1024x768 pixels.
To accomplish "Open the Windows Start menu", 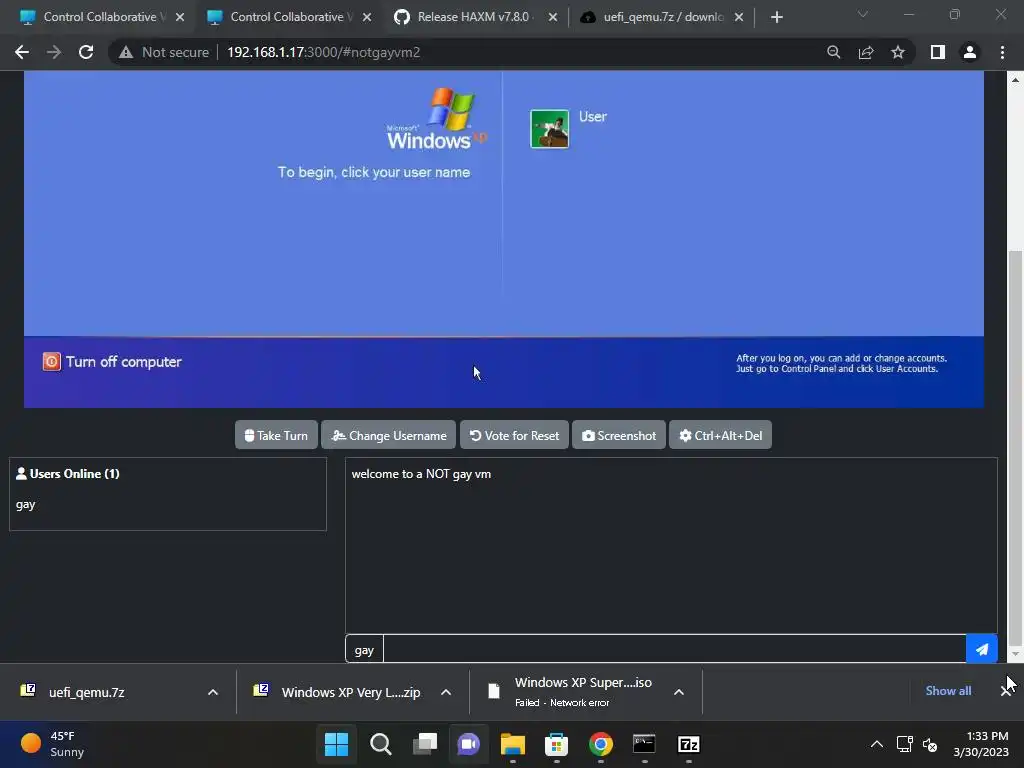I will [x=337, y=744].
